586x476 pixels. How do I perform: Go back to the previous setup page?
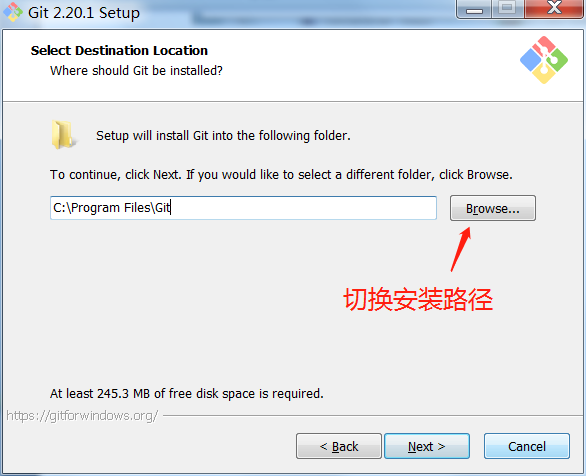click(339, 446)
